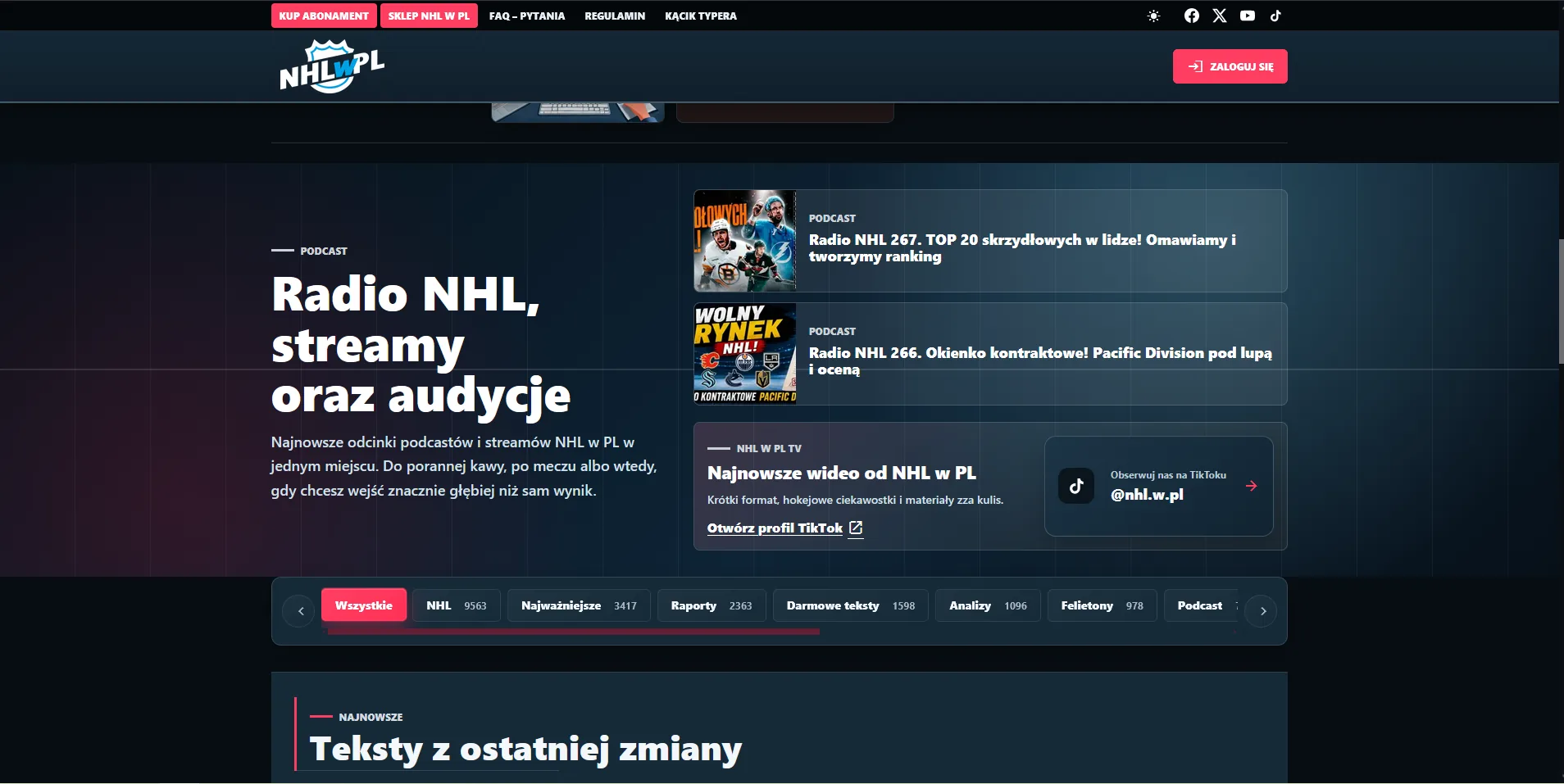The width and height of the screenshot is (1564, 784).
Task: Click the Najnowsze wideo od NHL w PL heading
Action: click(842, 474)
